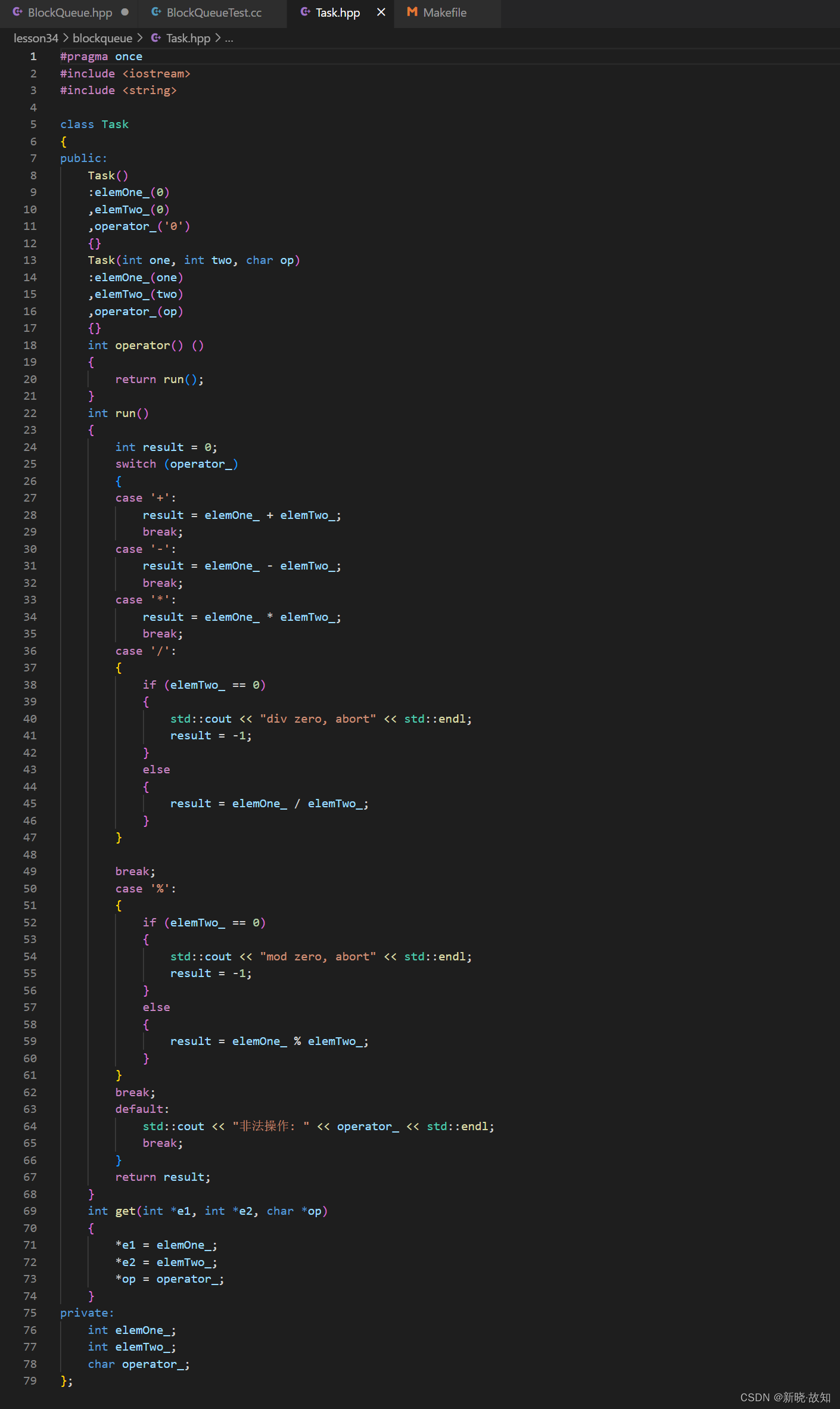Click line number 5 in gutter

click(33, 125)
